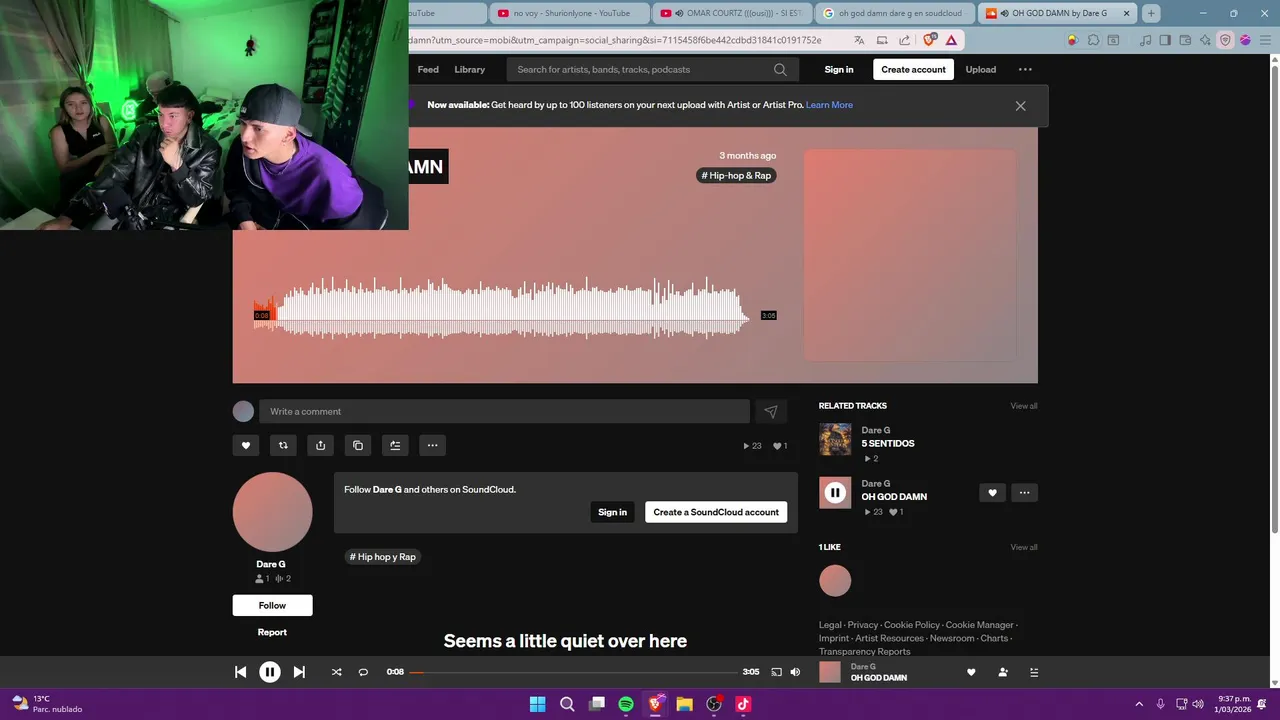1280x720 pixels.
Task: Open cast to device icon in player
Action: (776, 672)
